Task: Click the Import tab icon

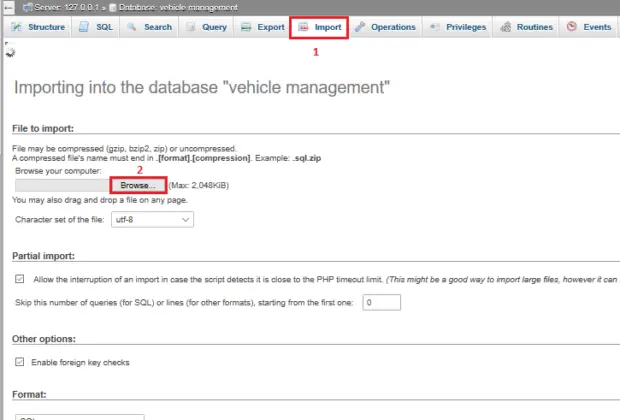Action: [x=303, y=27]
